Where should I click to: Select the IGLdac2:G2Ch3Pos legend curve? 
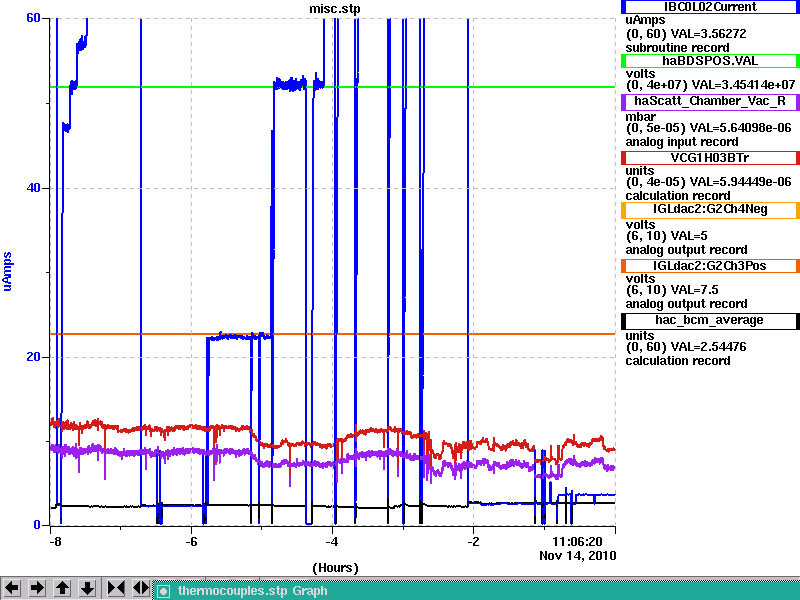click(710, 266)
